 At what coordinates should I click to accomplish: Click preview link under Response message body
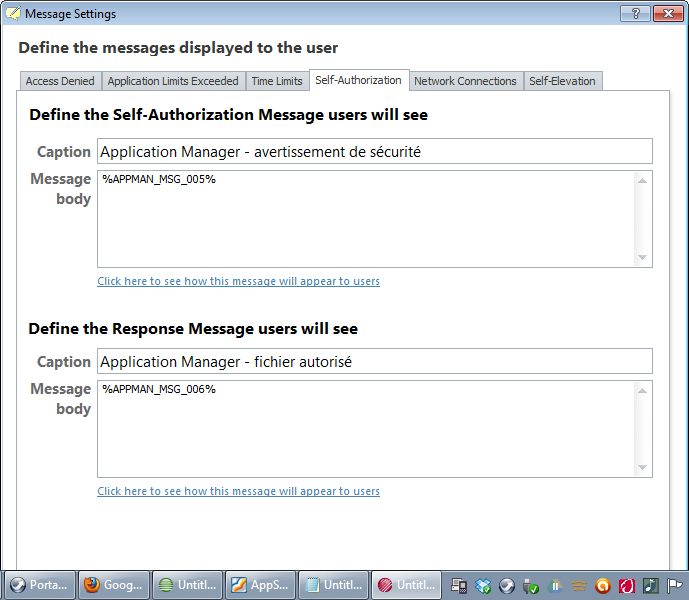tap(238, 491)
